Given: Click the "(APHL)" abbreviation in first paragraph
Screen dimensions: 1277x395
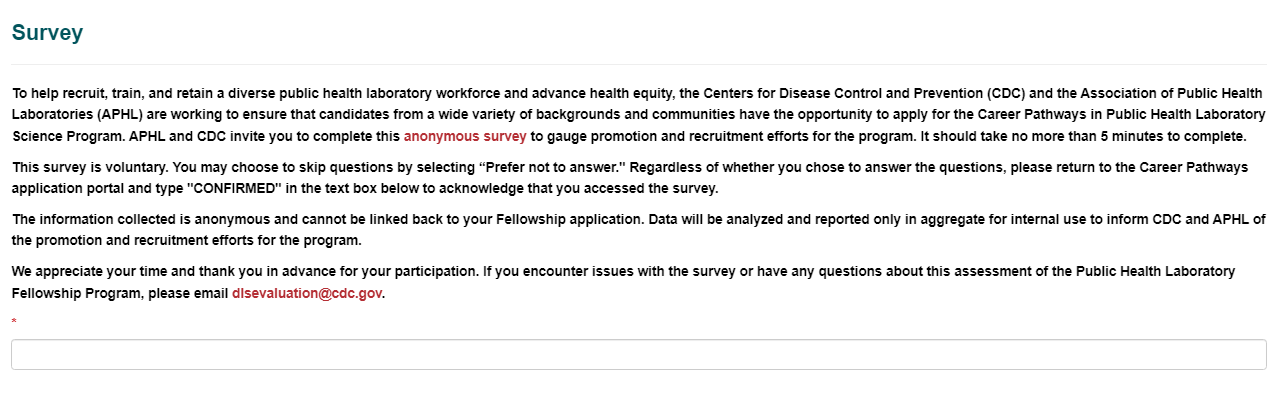Looking at the screenshot, I should [123, 114].
